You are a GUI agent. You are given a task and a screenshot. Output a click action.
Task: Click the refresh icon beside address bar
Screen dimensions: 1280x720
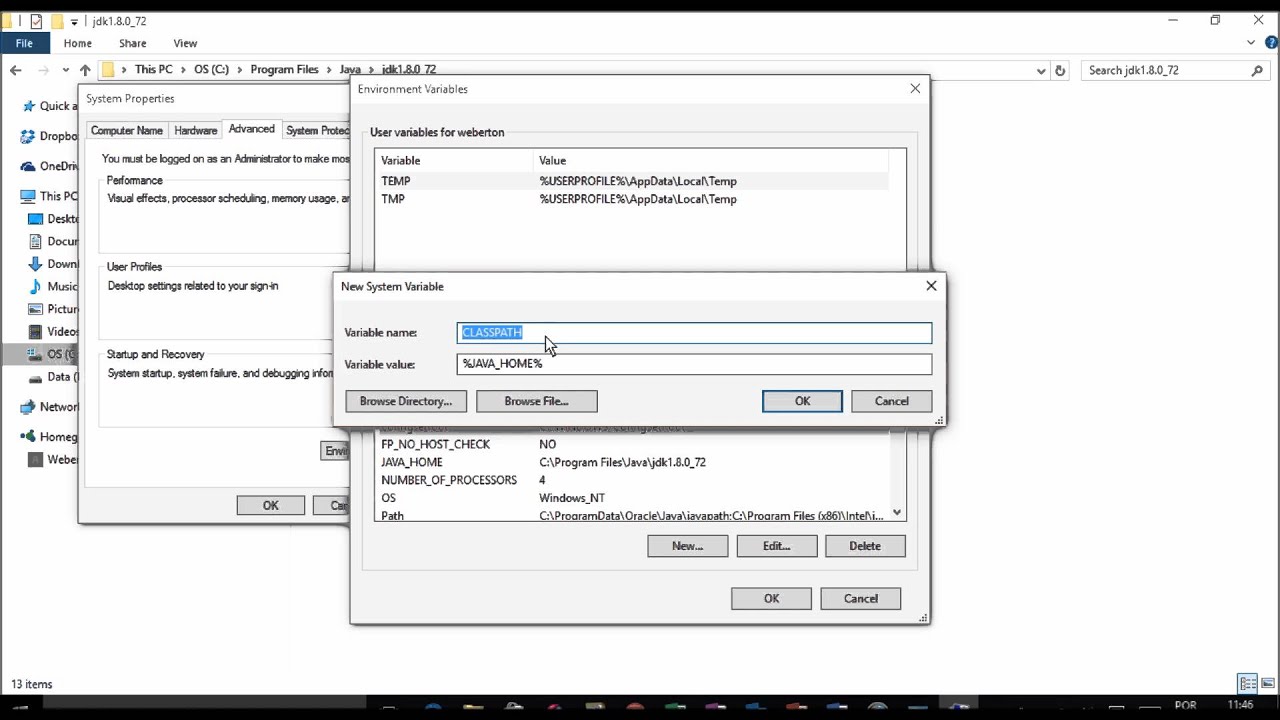click(1060, 70)
